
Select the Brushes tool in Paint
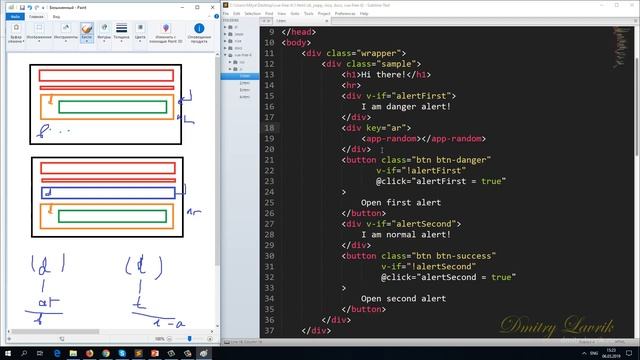click(x=87, y=33)
